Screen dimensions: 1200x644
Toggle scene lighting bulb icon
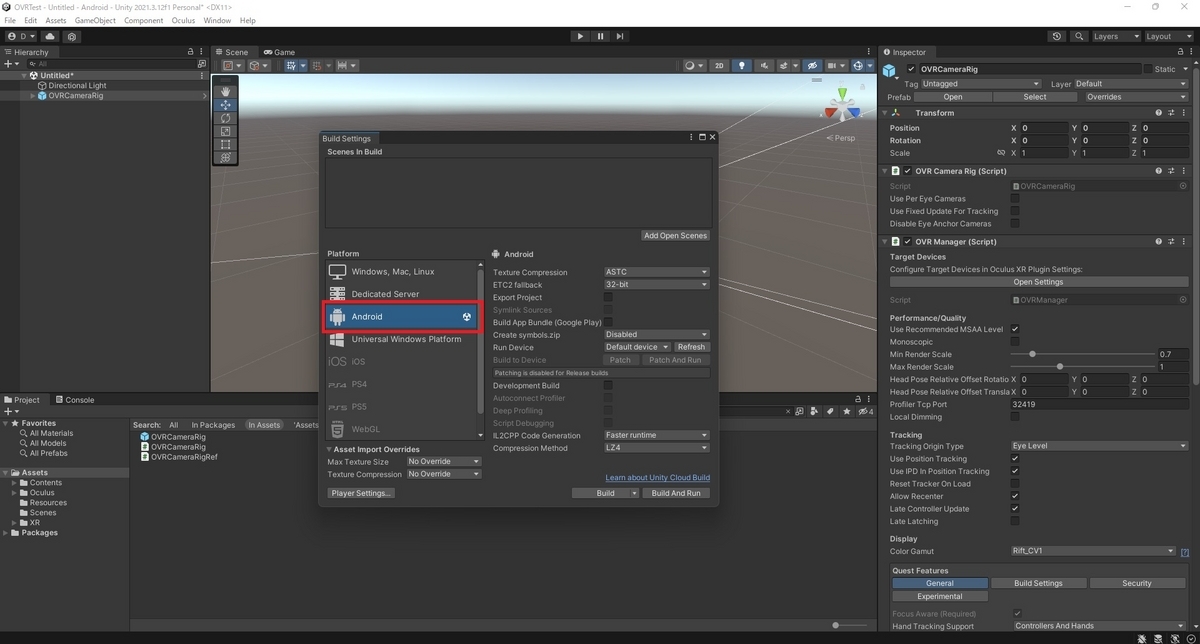click(x=741, y=66)
